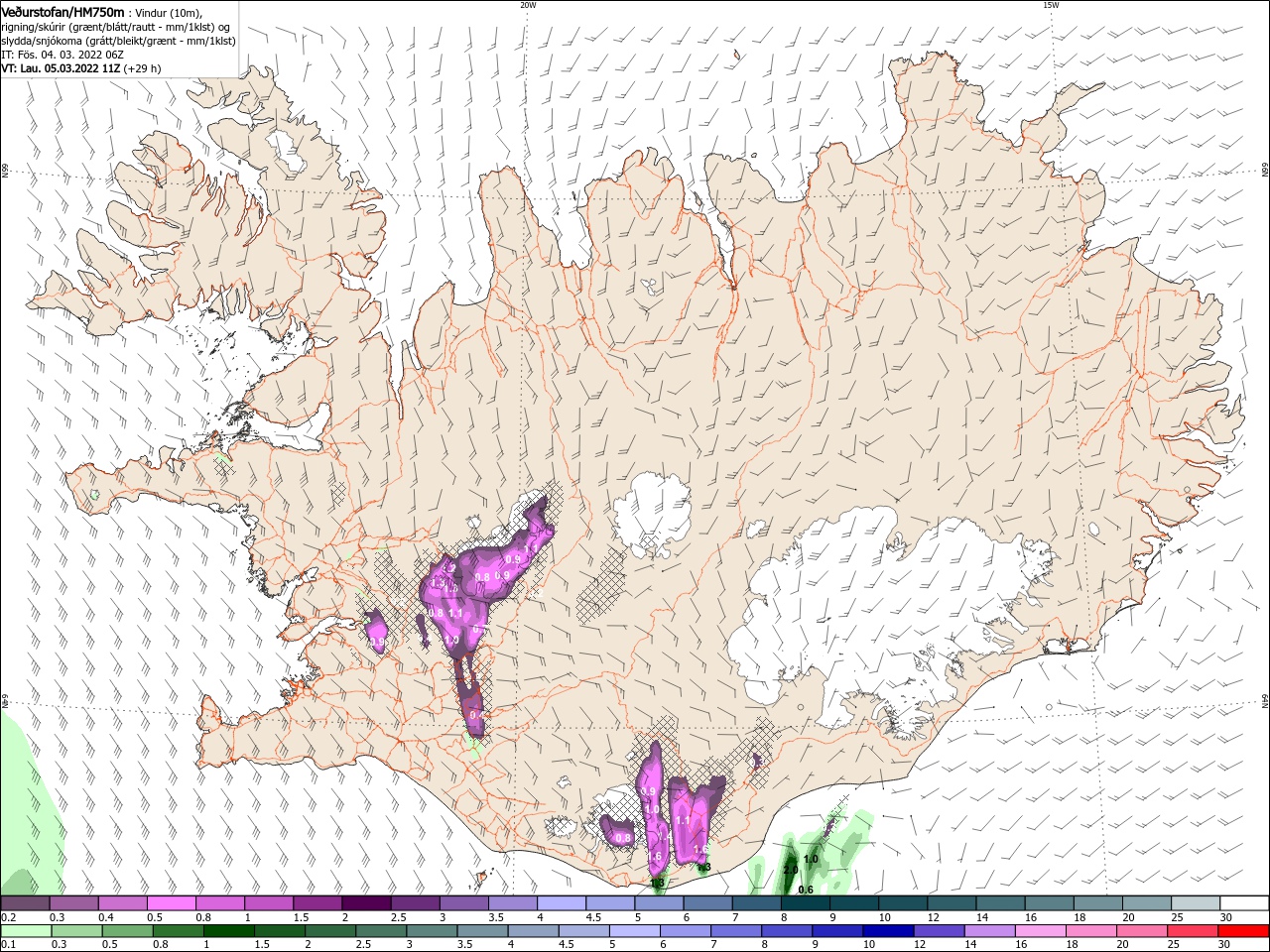Click the Veðurstofan/HM750m map title
Viewport: 1270px width, 952px height.
pyautogui.click(x=63, y=11)
